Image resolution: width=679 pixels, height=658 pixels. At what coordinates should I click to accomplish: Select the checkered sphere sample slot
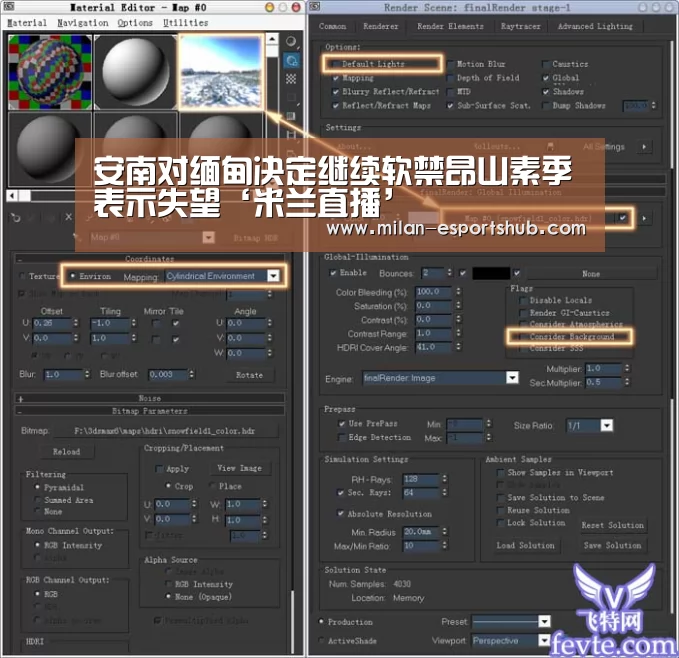50,72
